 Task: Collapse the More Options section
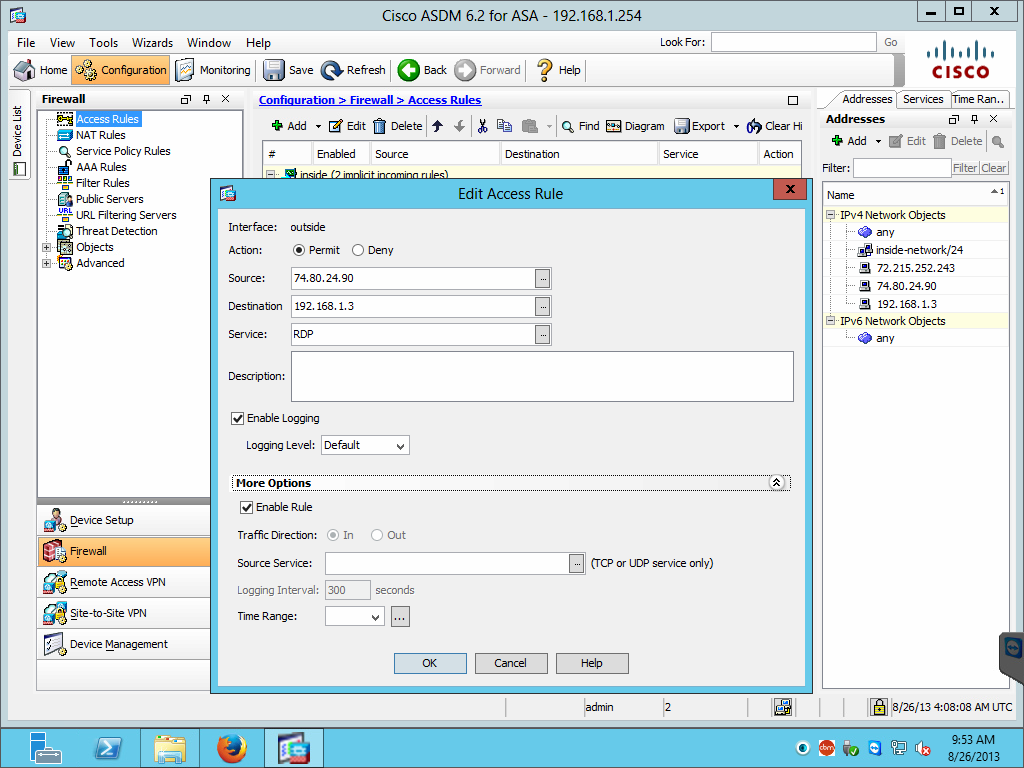[776, 483]
